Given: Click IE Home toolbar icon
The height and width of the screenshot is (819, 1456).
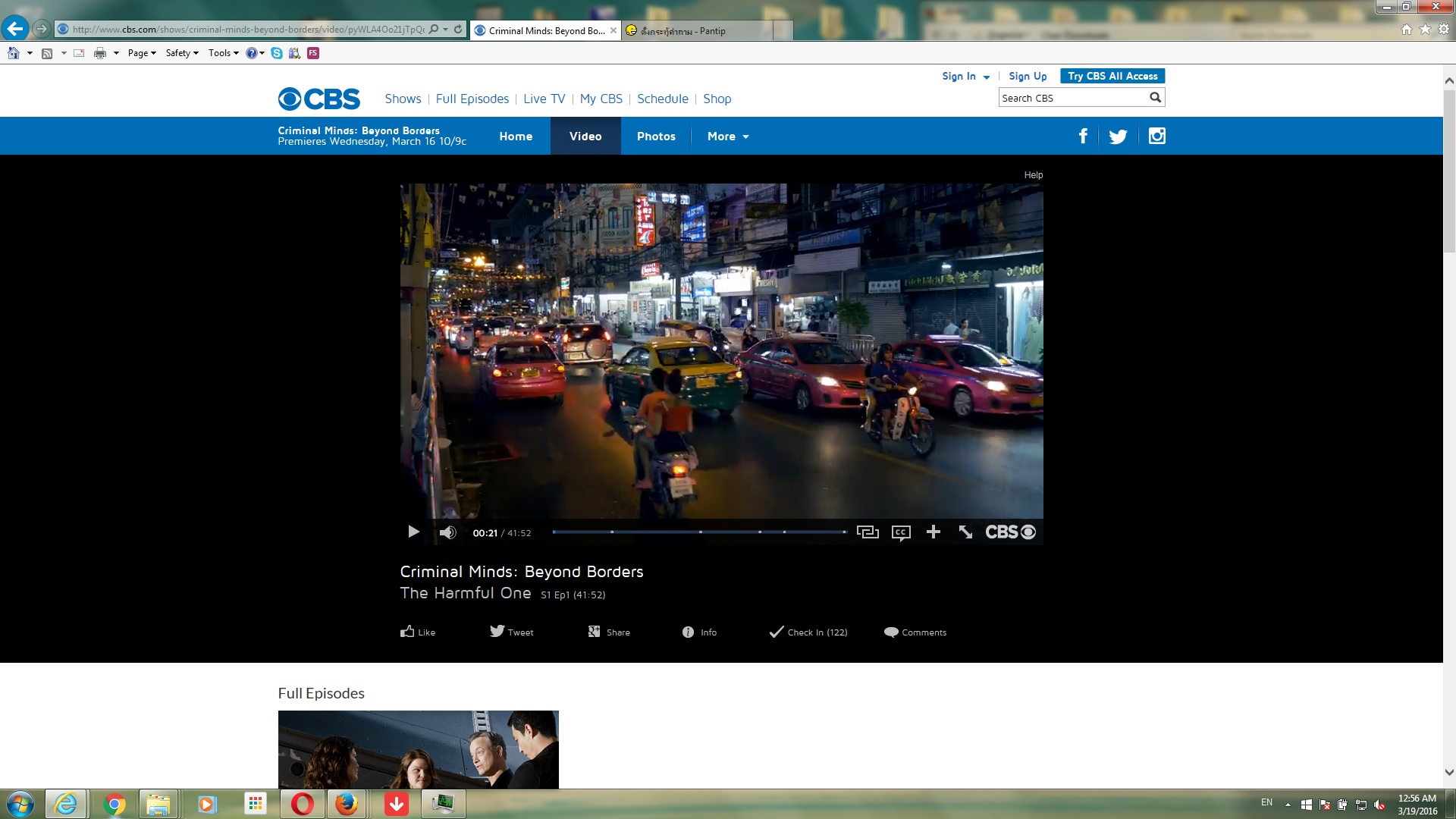Looking at the screenshot, I should 14,53.
